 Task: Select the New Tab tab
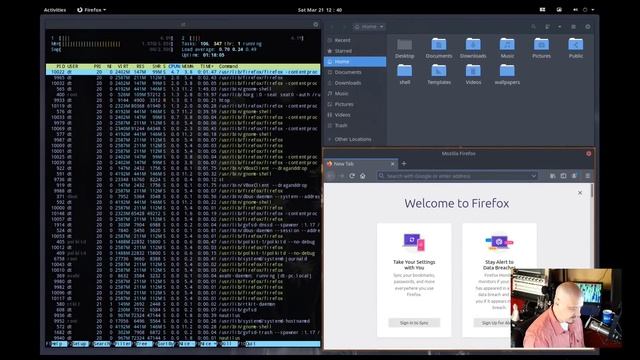(x=361, y=164)
